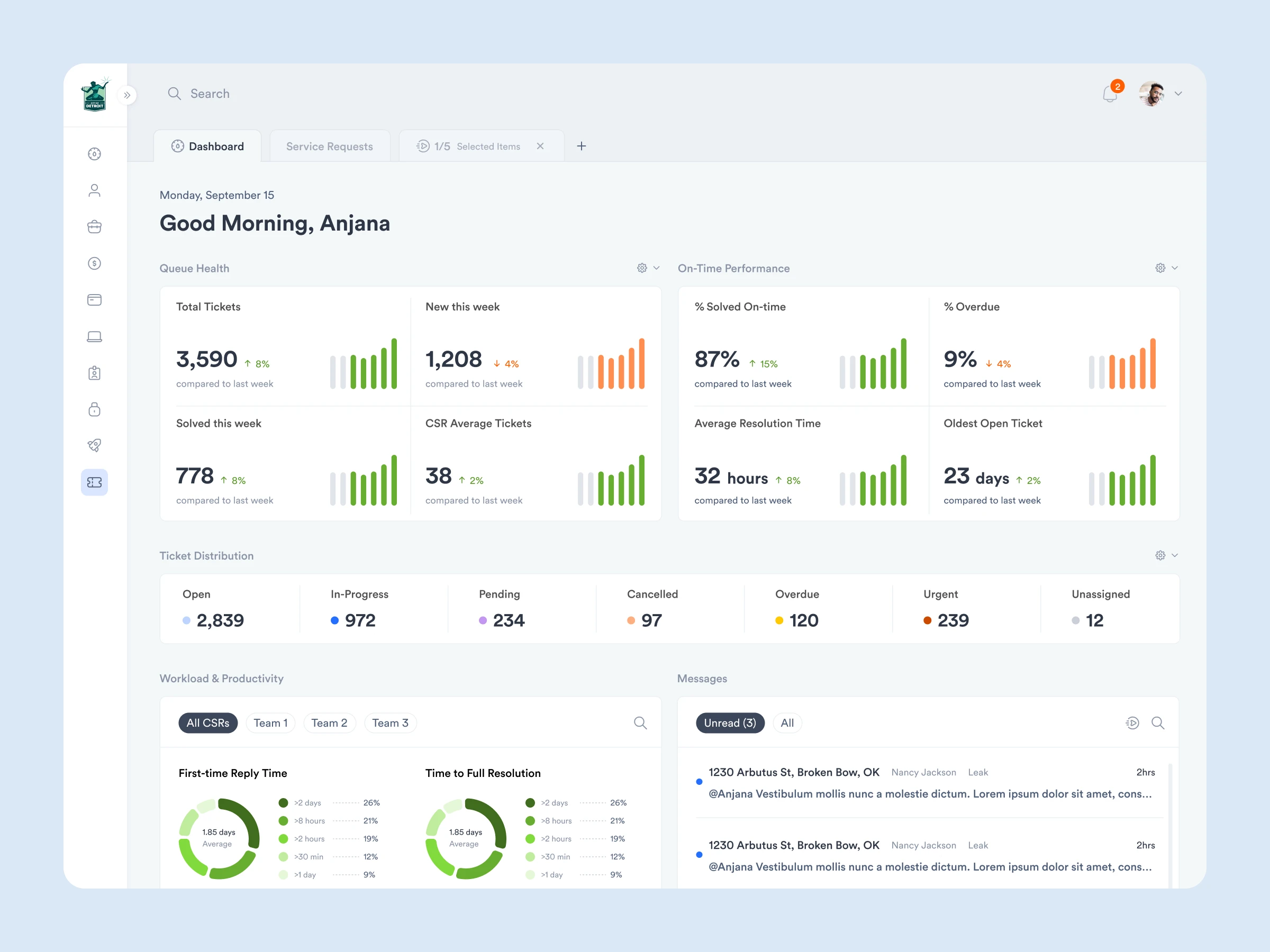Toggle the All CSRs filter chip

coord(208,723)
